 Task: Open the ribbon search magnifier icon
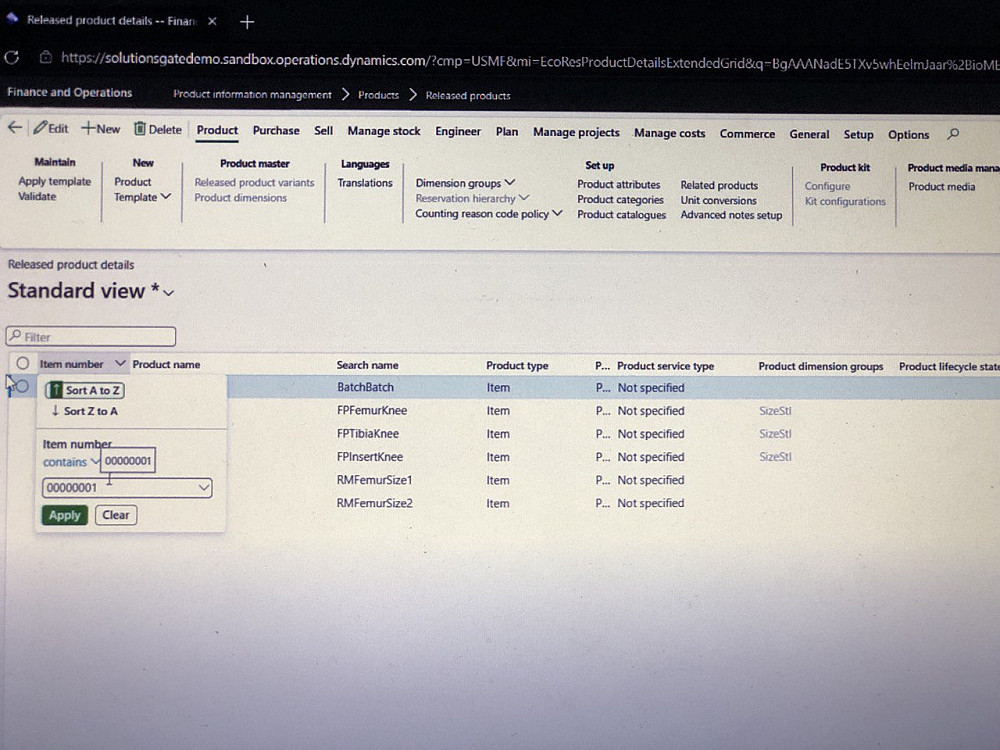[x=953, y=134]
